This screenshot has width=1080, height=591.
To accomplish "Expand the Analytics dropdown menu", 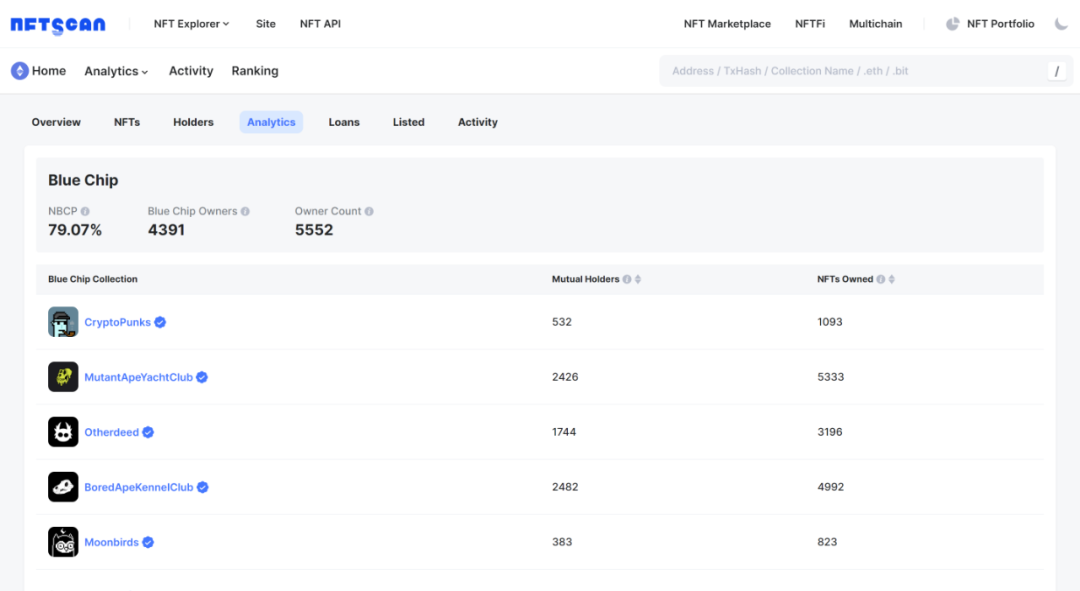I will 116,71.
